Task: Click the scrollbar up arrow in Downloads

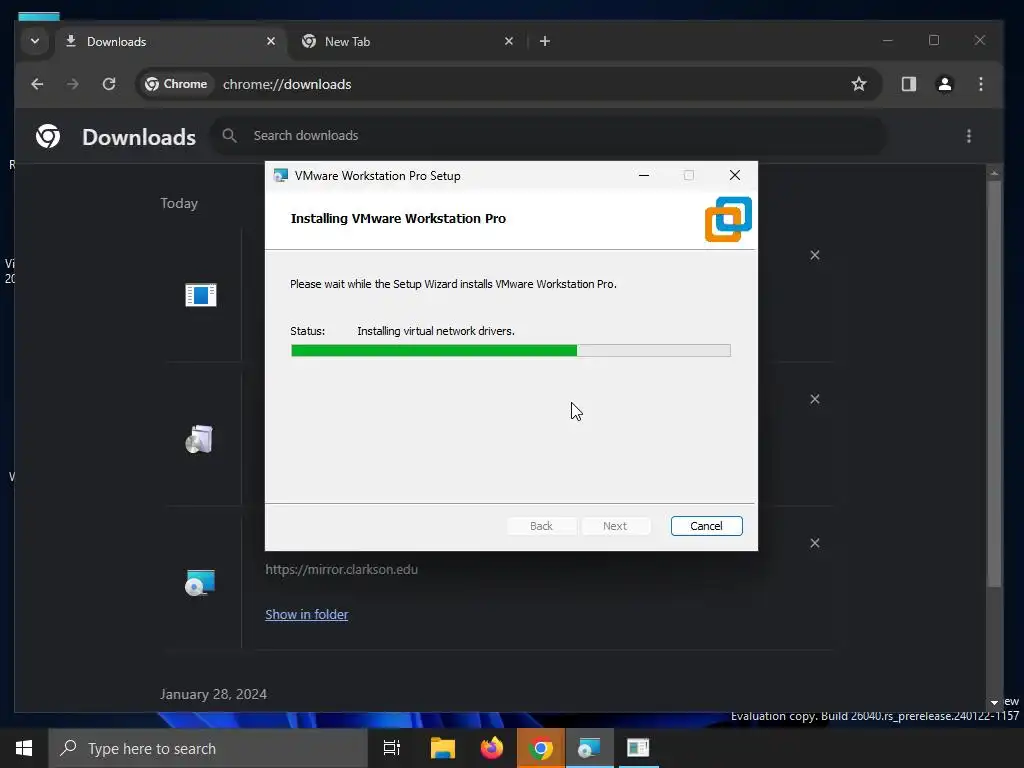Action: coord(994,173)
